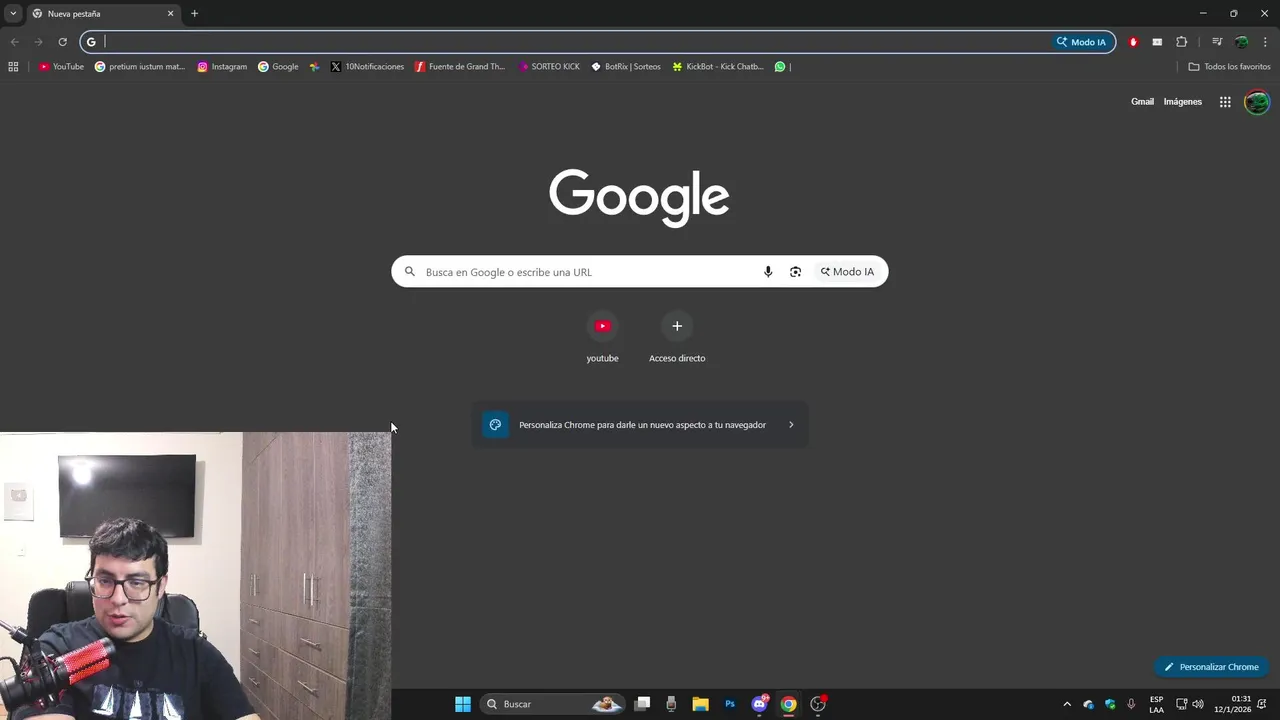Open Discord from the taskbar

pyautogui.click(x=759, y=704)
